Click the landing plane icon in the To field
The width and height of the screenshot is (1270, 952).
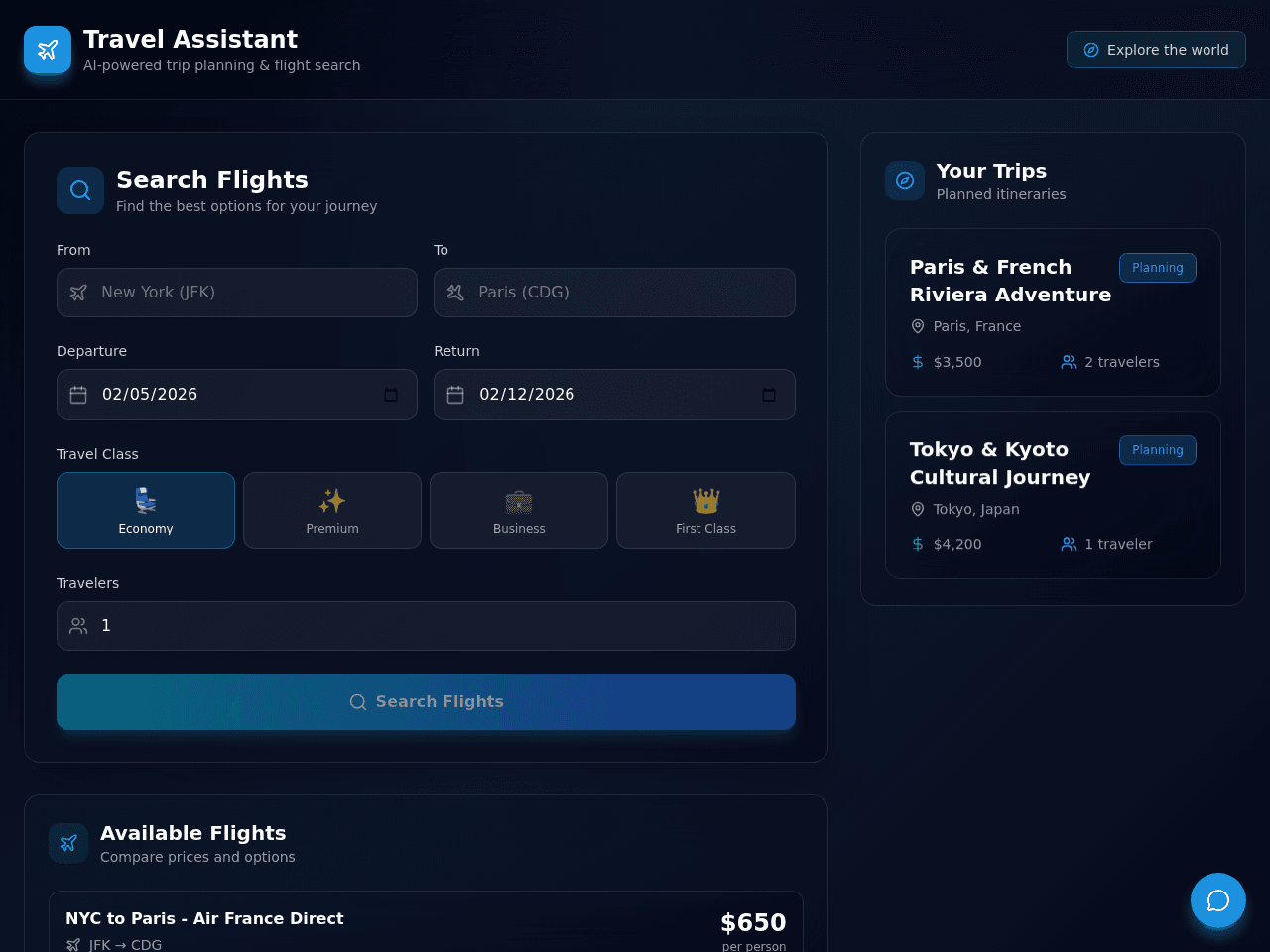pos(455,293)
